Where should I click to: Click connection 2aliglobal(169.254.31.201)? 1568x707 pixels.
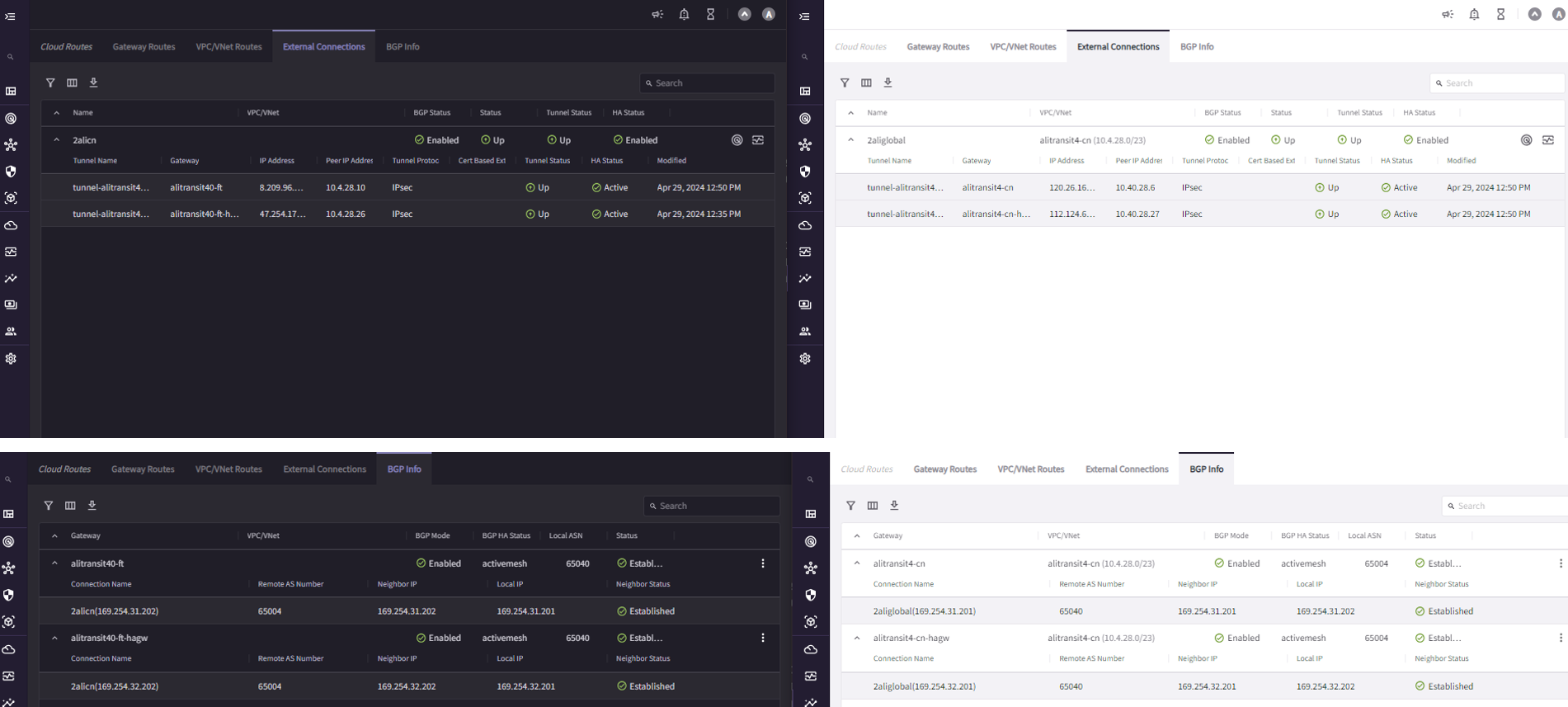(925, 611)
